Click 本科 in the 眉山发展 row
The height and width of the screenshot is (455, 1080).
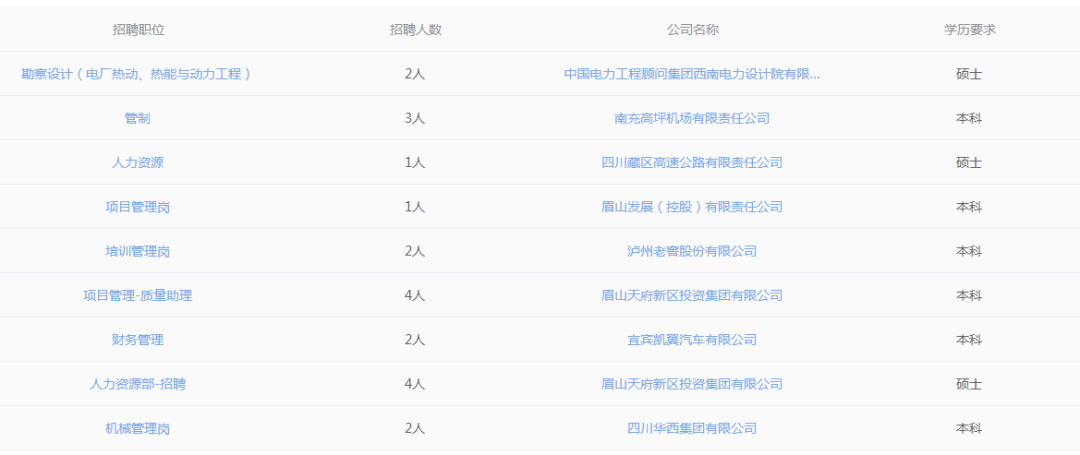click(969, 207)
